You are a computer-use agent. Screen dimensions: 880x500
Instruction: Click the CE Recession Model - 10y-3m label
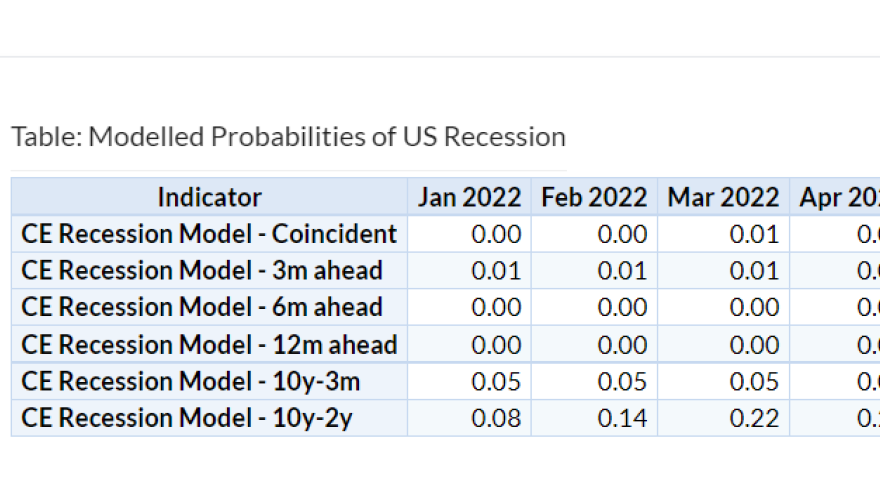190,382
